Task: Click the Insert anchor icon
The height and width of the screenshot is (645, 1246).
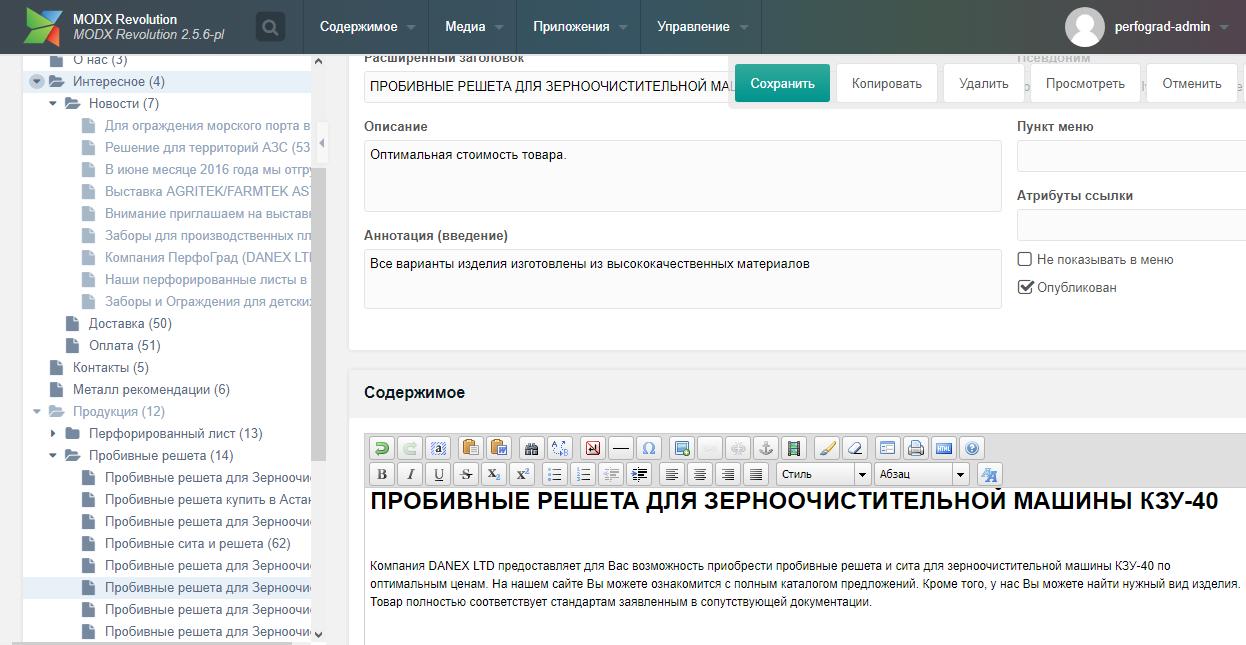Action: click(x=766, y=448)
